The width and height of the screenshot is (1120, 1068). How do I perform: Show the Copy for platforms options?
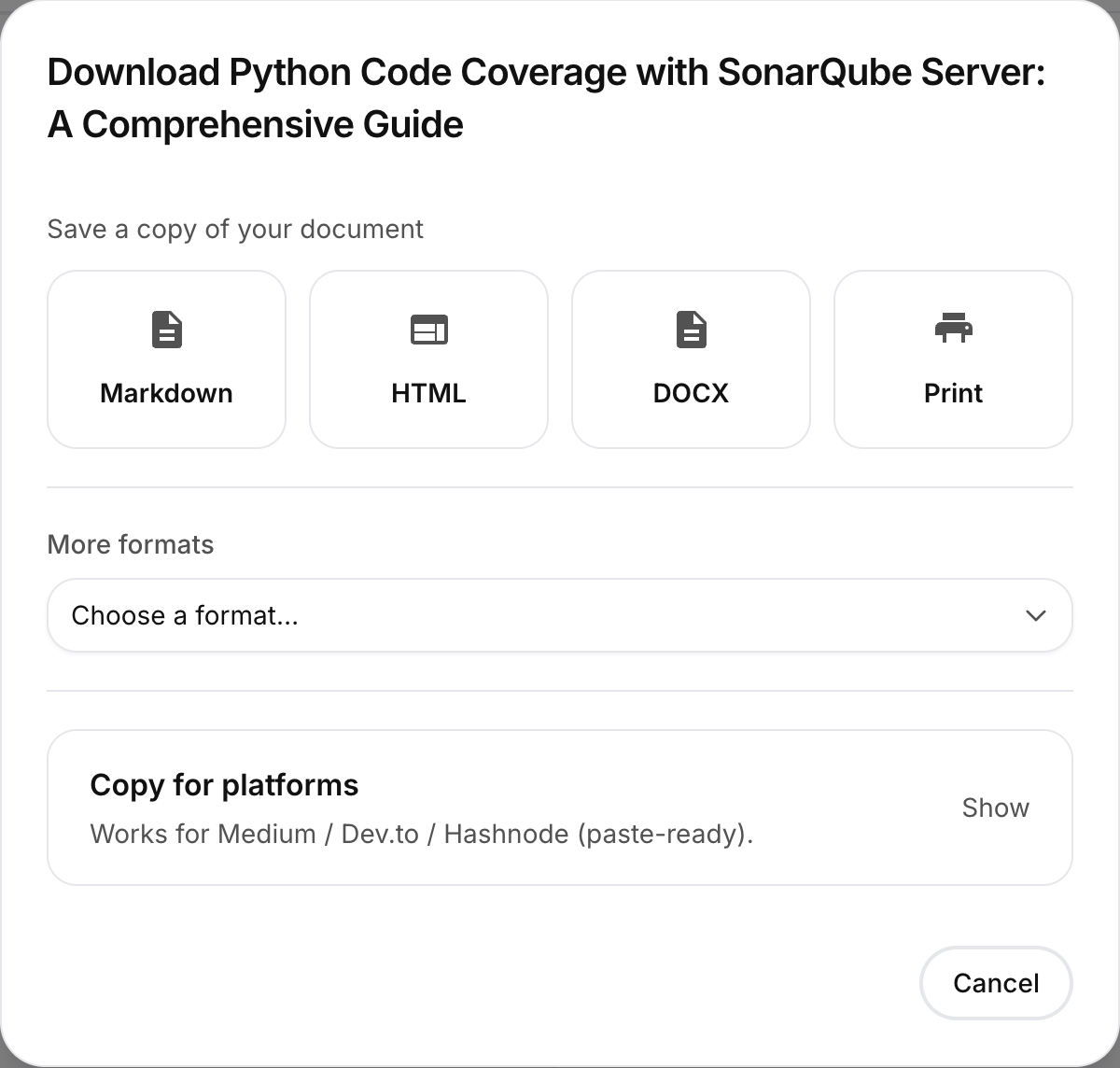click(x=995, y=808)
